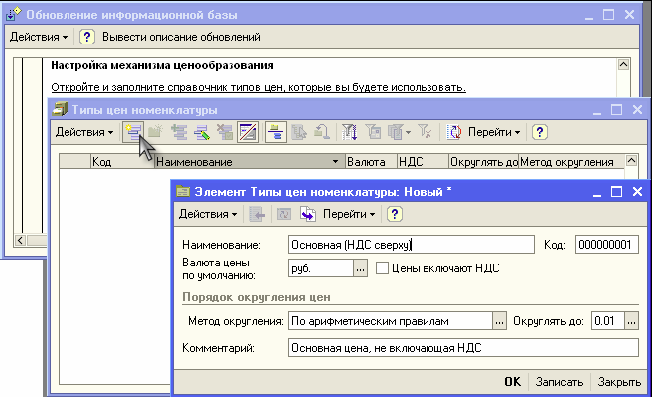The image size is (652, 397).
Task: Open Действия menu in Элемент dialog
Action: [x=208, y=214]
